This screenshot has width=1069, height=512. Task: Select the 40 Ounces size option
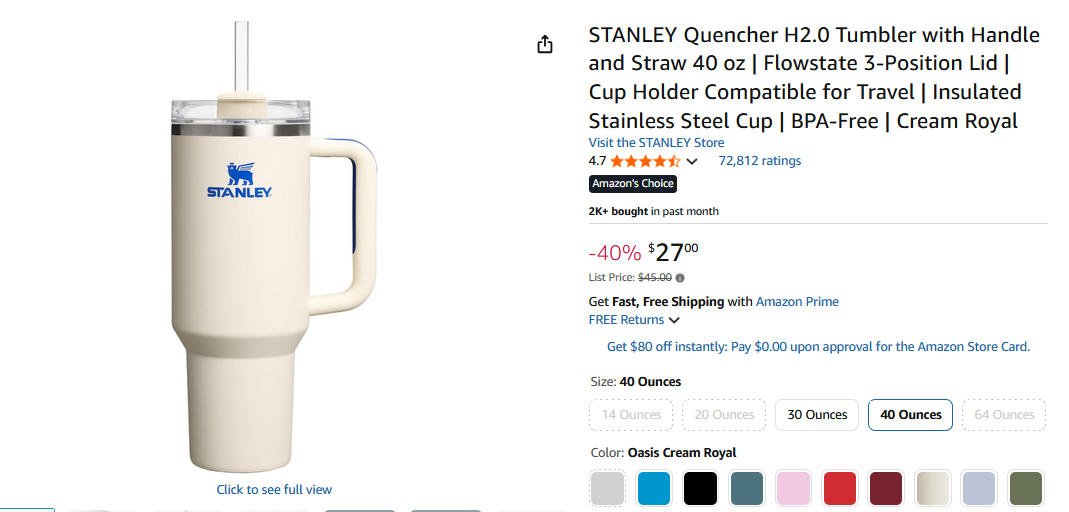pyautogui.click(x=911, y=415)
